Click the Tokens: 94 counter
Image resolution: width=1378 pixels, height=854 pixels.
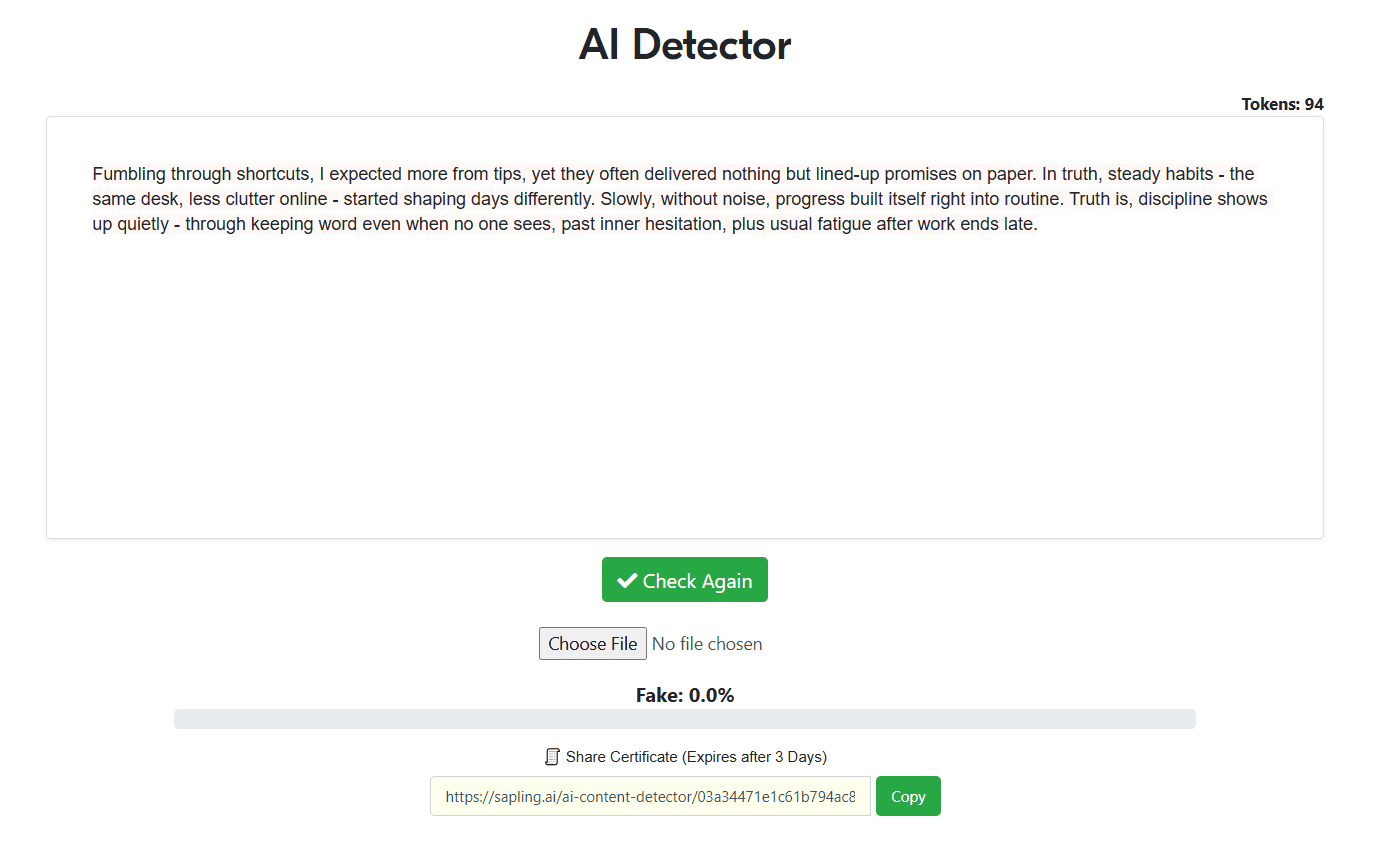1282,104
